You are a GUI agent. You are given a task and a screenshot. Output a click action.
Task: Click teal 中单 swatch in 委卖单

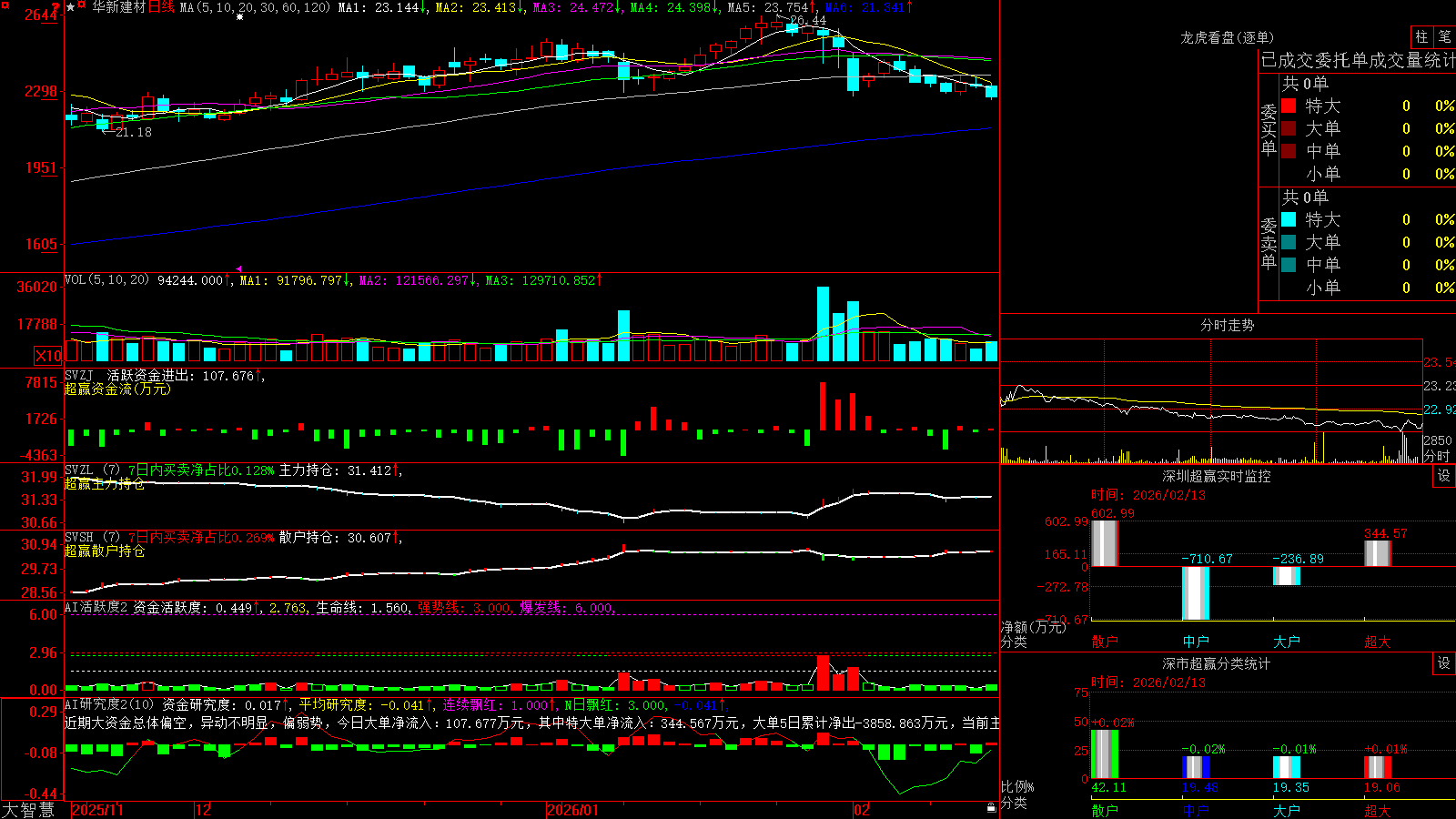pos(1289,265)
